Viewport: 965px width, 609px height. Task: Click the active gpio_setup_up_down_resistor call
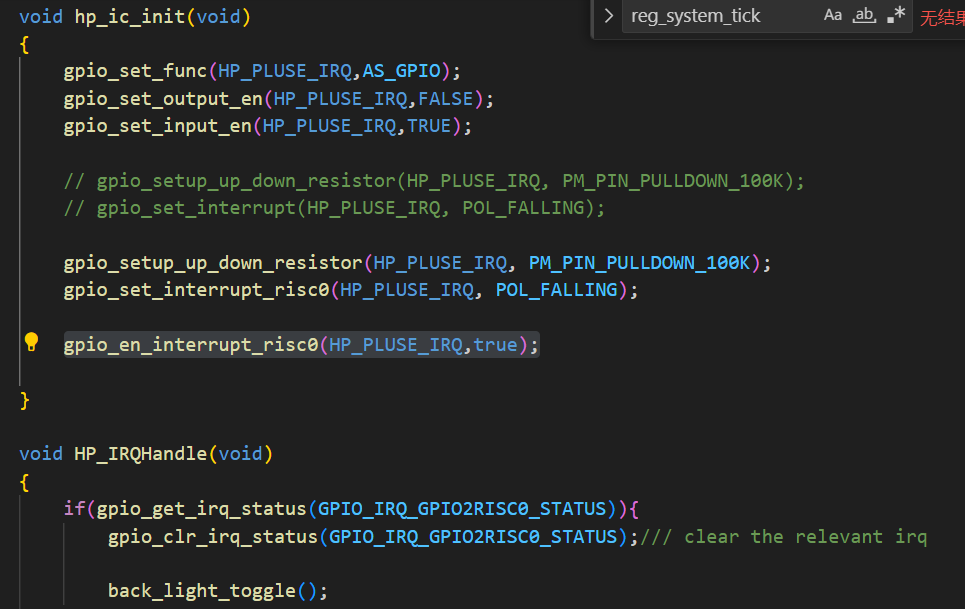213,263
